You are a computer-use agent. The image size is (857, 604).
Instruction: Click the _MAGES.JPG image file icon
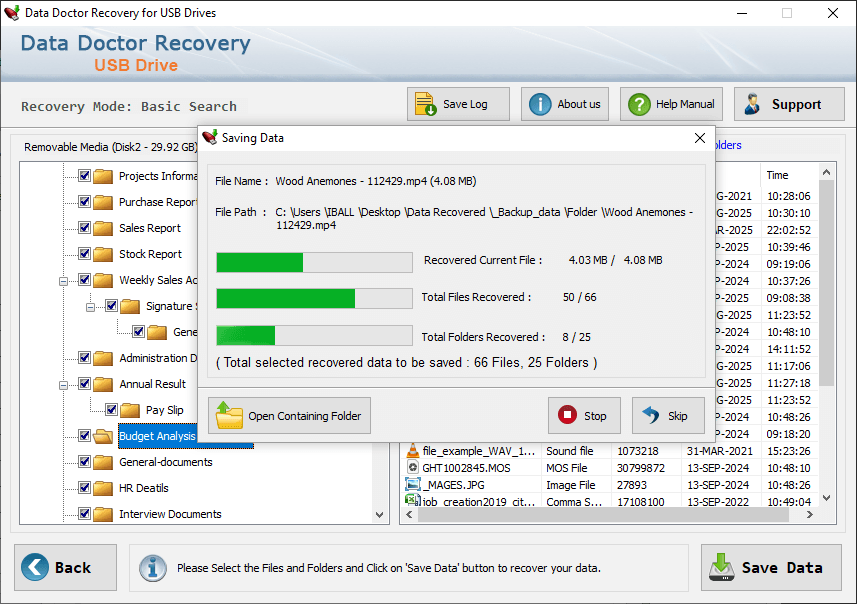[413, 484]
